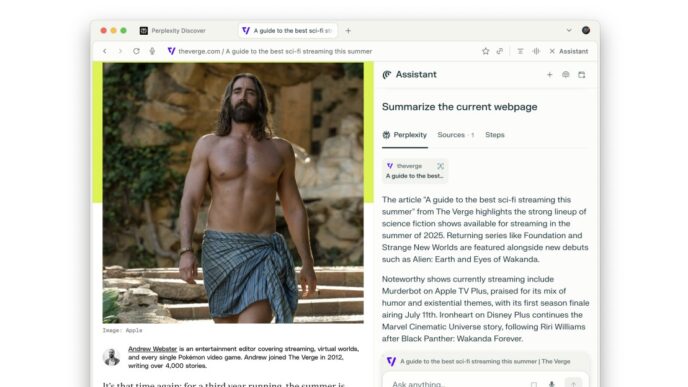Open a new browser tab
Viewport: 688px width, 387px height.
(x=348, y=31)
